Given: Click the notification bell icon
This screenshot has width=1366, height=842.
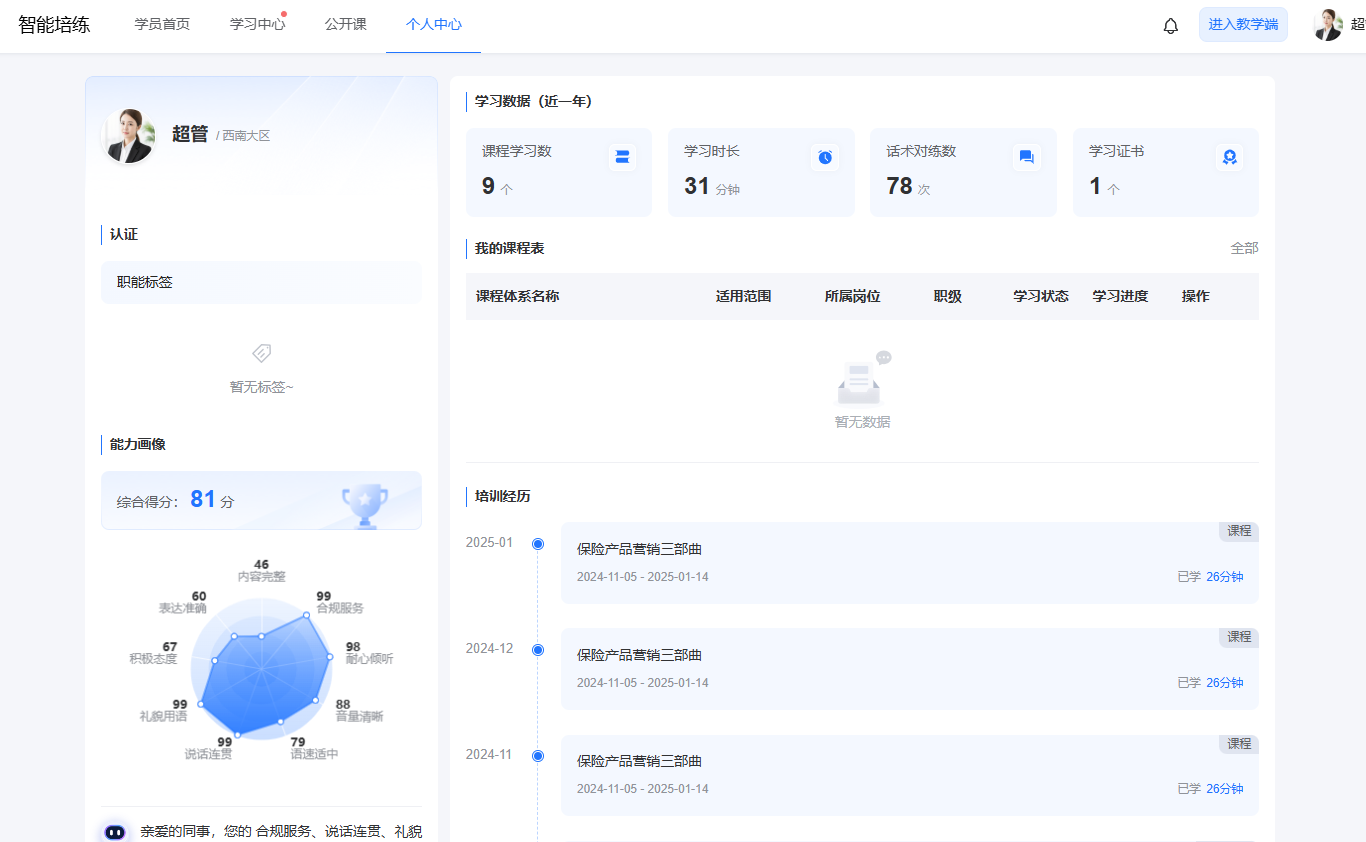Looking at the screenshot, I should [x=1171, y=26].
